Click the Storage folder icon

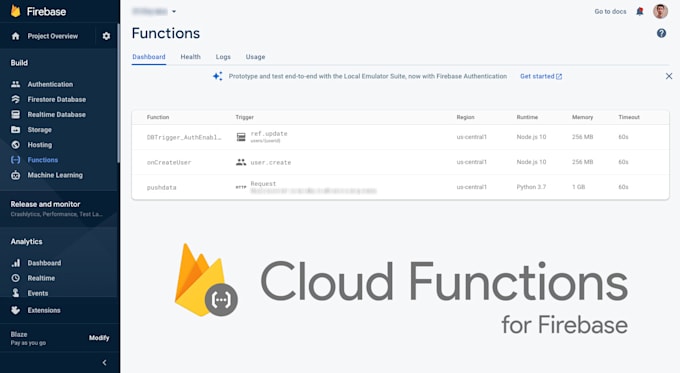point(16,130)
